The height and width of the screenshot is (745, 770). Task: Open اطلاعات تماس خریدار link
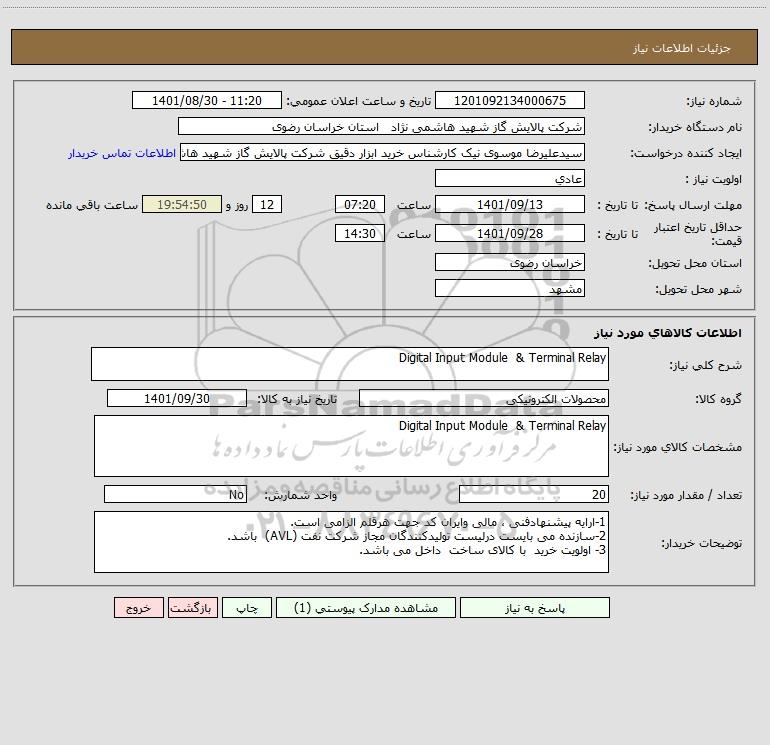(122, 153)
